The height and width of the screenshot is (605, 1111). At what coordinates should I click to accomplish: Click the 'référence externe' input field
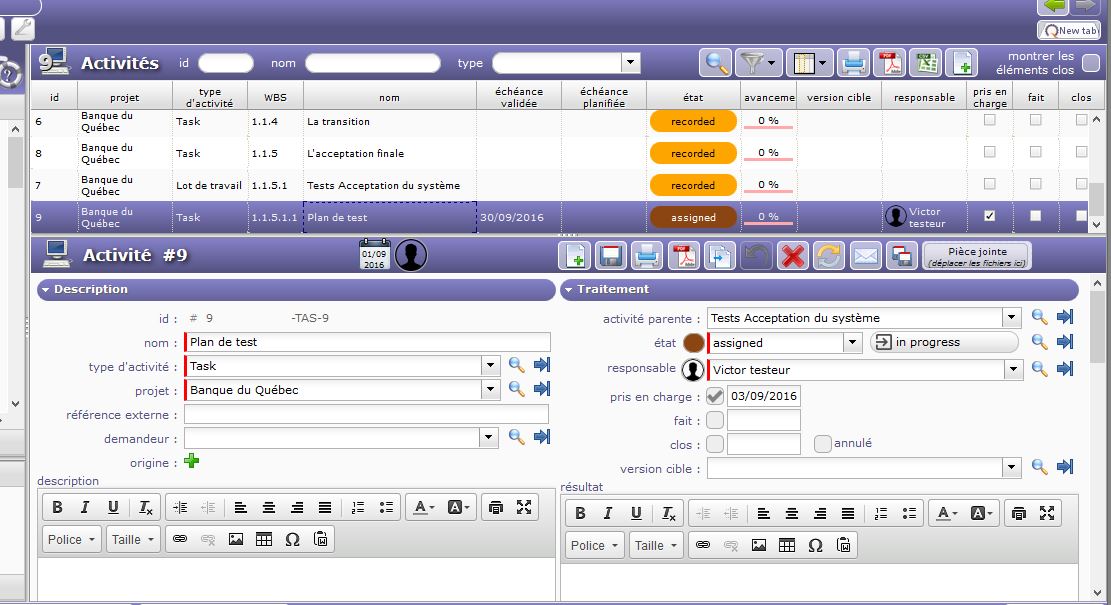tap(366, 414)
